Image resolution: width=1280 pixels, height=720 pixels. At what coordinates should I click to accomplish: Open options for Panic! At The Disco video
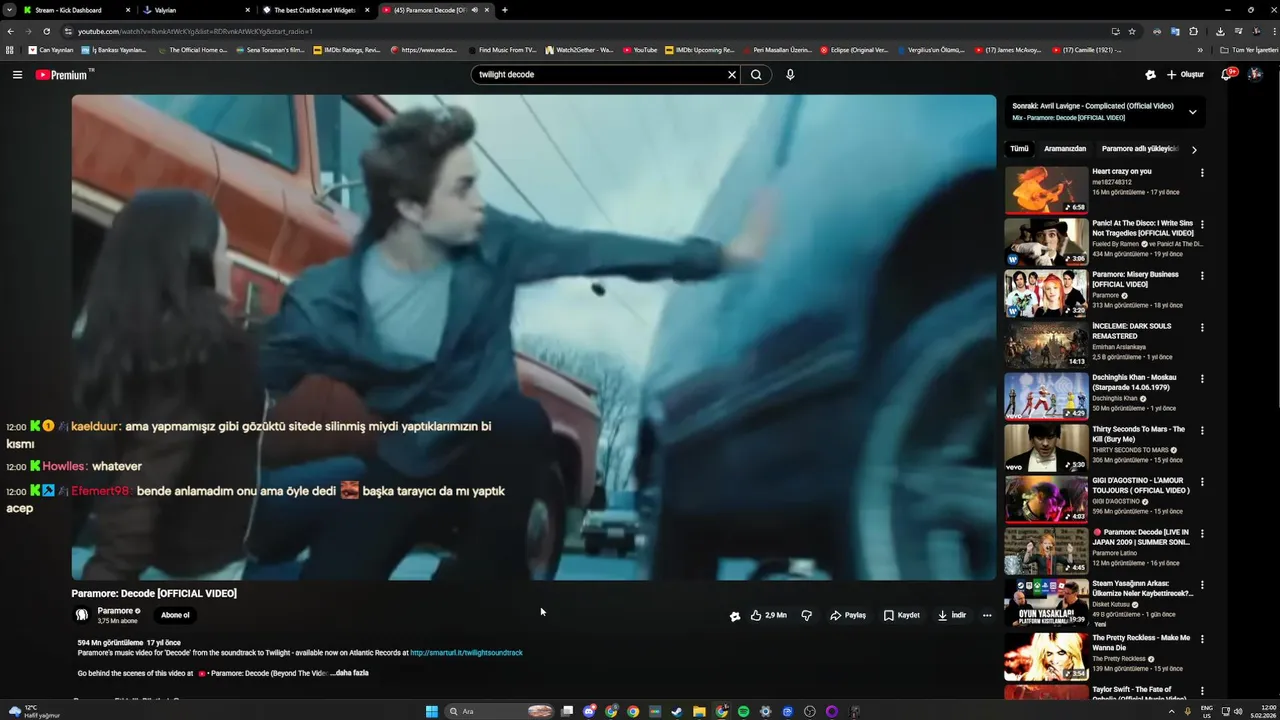coord(1202,224)
